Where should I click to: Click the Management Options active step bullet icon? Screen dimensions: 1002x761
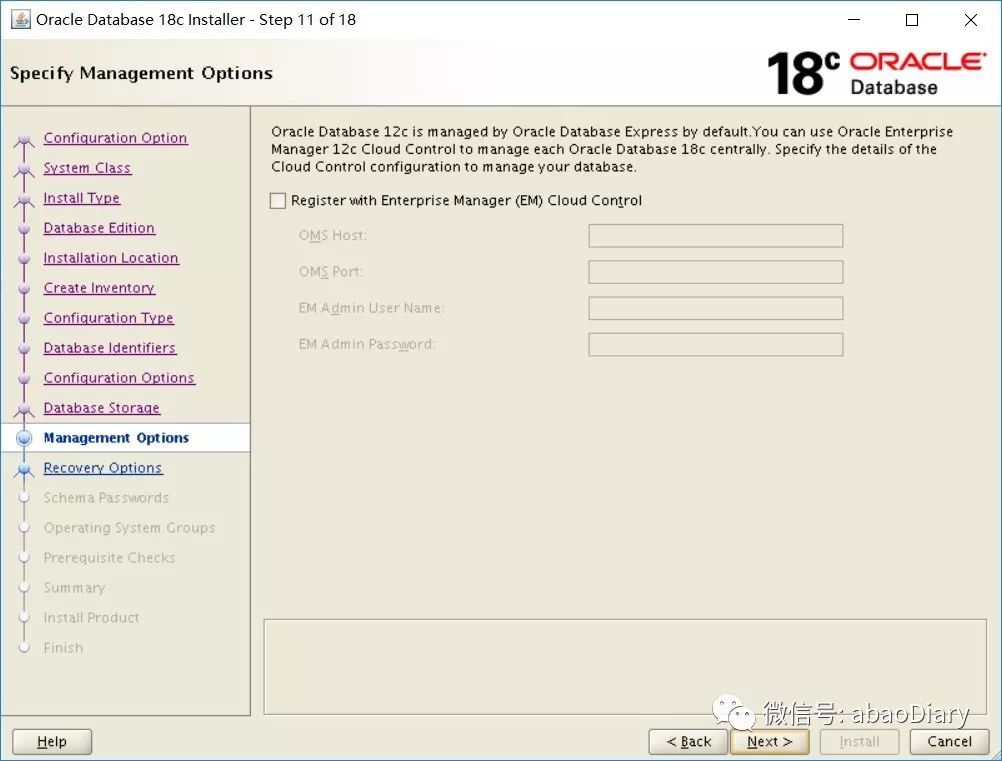click(24, 438)
